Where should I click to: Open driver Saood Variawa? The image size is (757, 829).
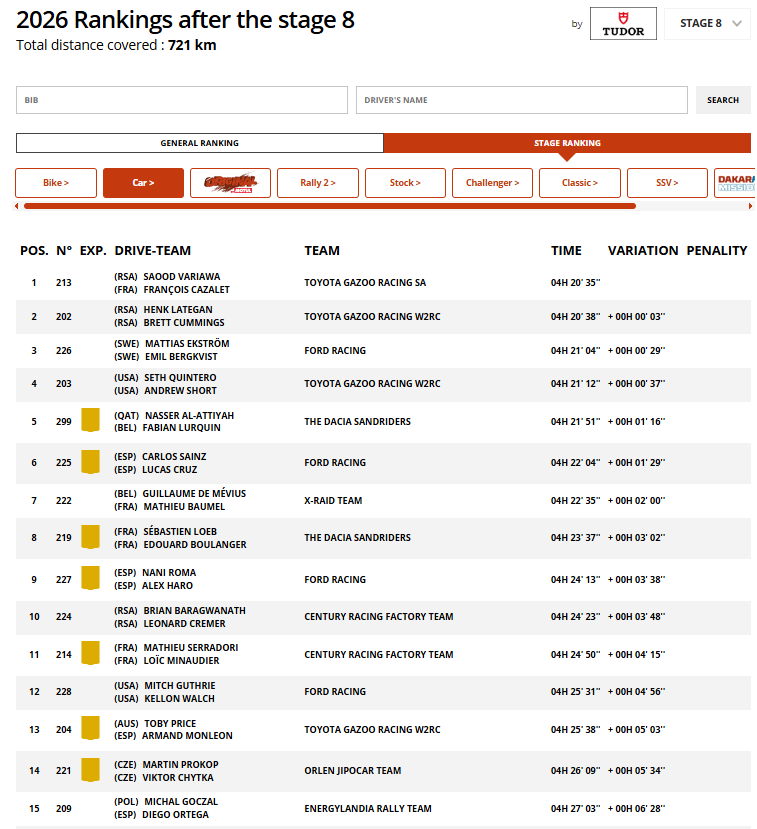[182, 277]
